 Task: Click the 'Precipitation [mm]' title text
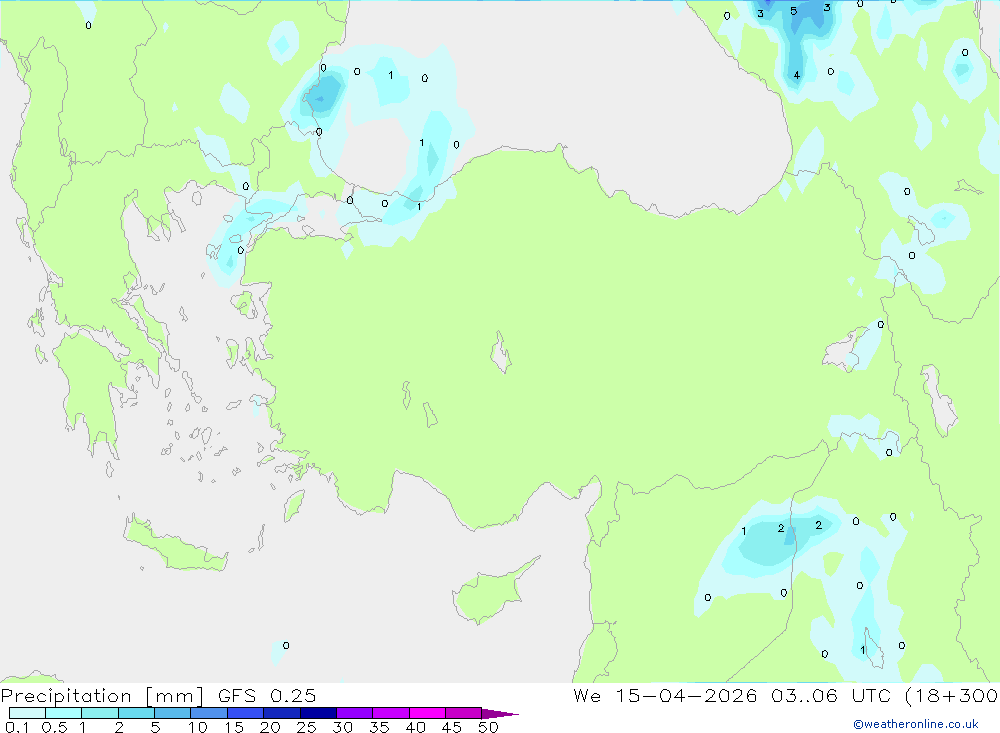pyautogui.click(x=102, y=695)
